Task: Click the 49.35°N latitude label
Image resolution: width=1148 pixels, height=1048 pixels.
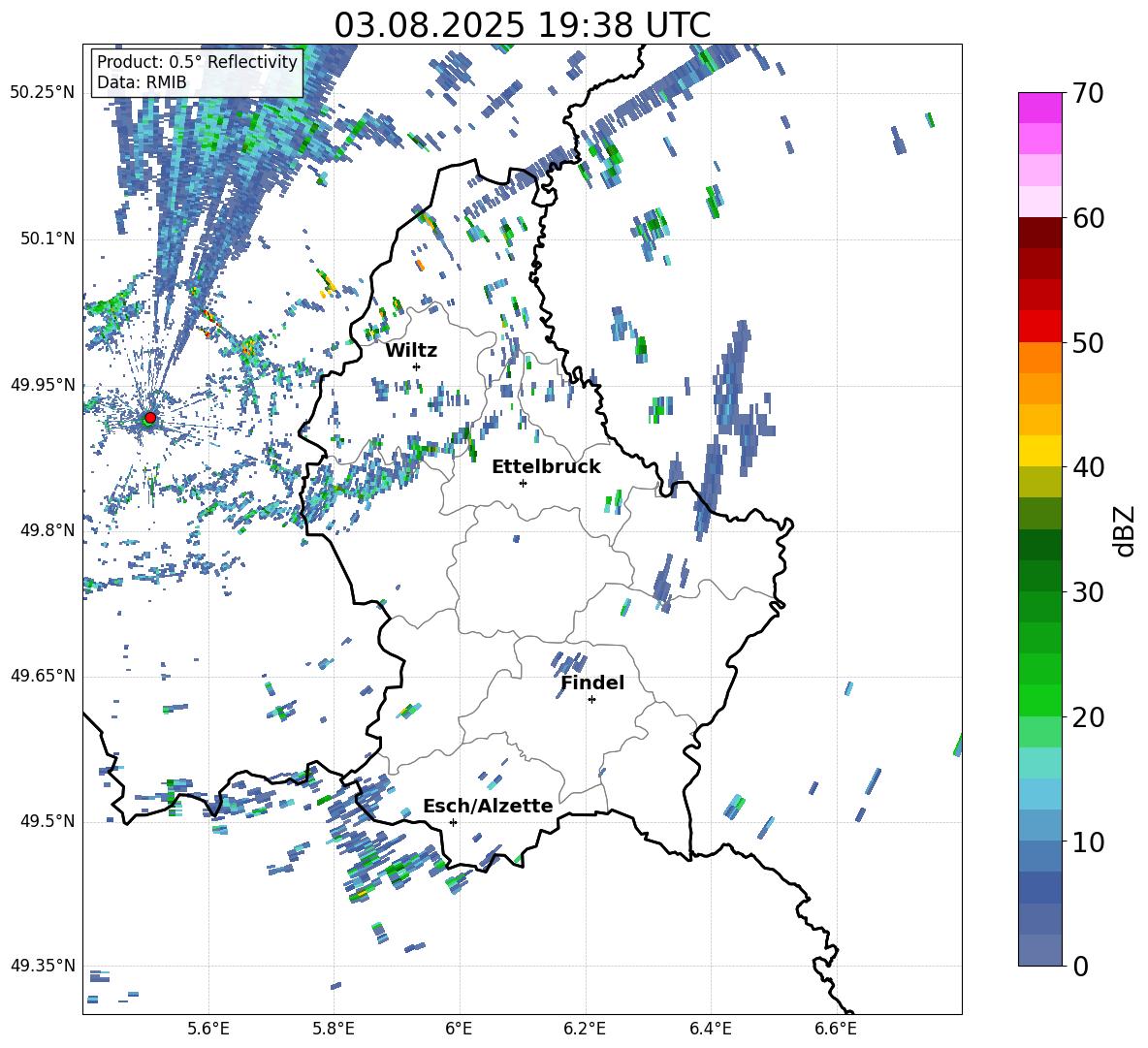Action: [43, 966]
